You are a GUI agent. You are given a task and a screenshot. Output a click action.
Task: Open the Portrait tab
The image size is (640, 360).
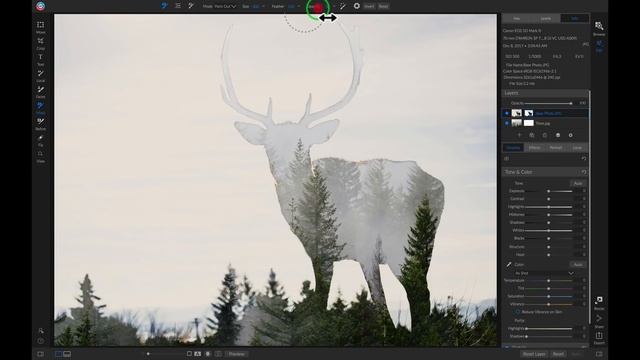click(x=556, y=148)
